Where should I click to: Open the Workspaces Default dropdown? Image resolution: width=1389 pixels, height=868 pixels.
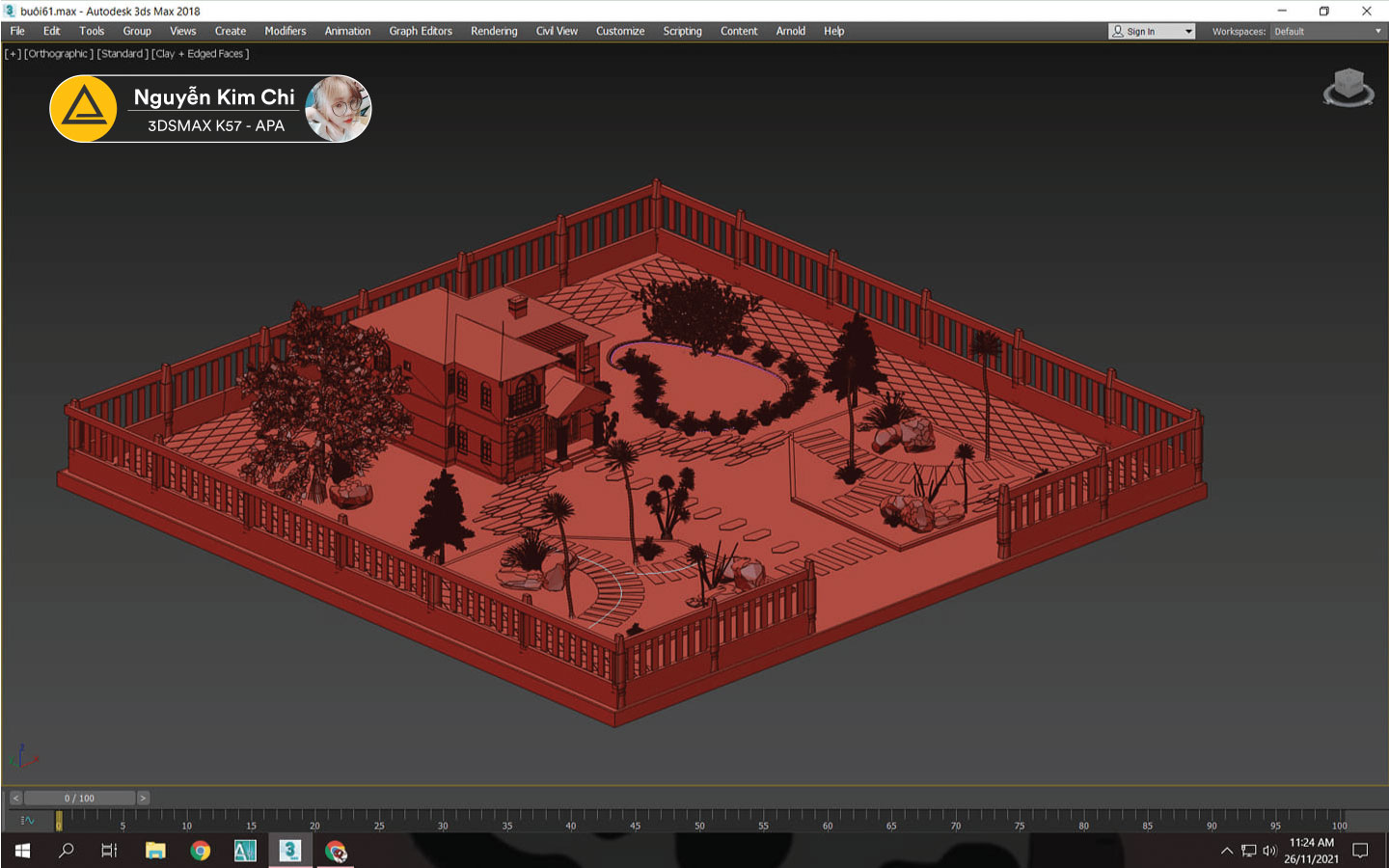click(x=1327, y=32)
